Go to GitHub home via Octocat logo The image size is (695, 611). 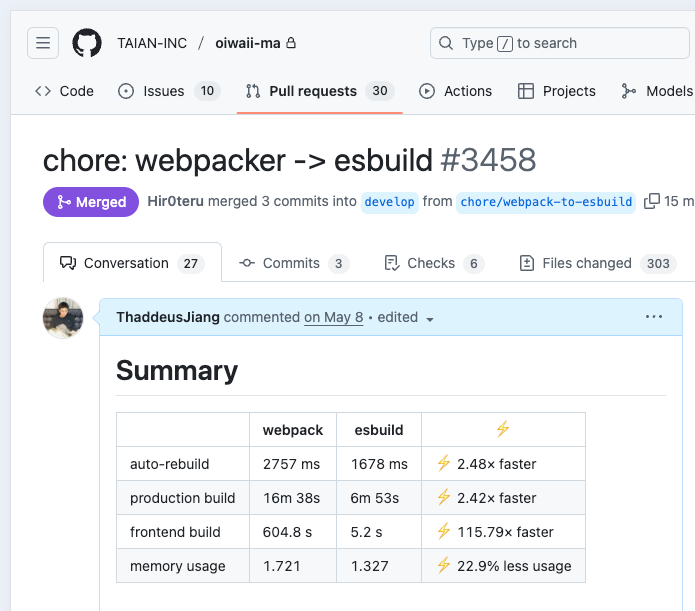(87, 43)
